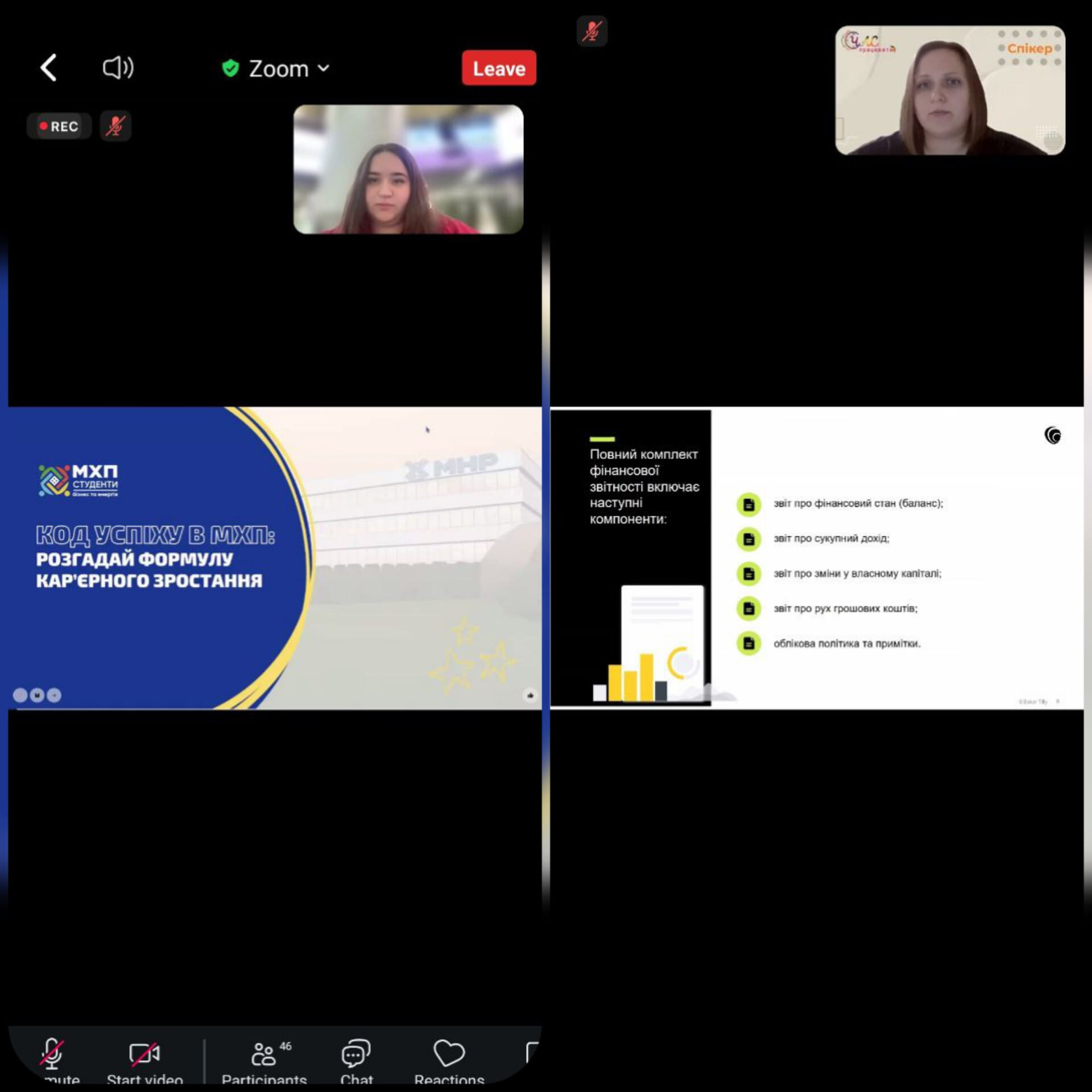Click previous round control on МХП slide
This screenshot has height=1092, width=1092.
pyautogui.click(x=20, y=695)
